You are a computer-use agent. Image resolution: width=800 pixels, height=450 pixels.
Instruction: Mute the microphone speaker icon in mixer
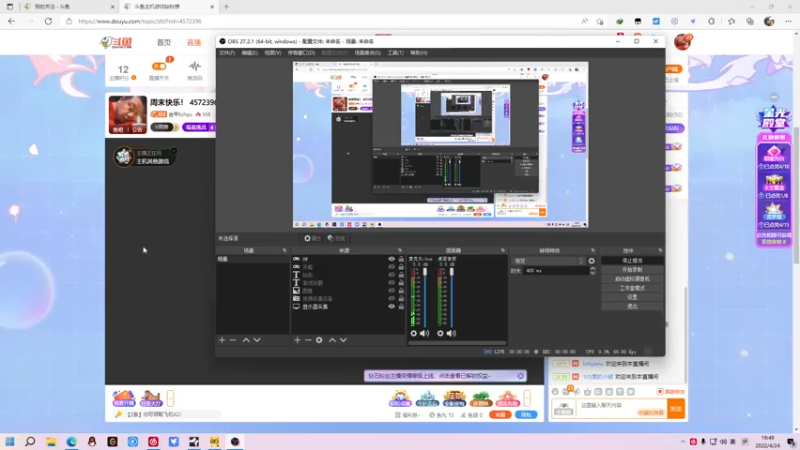coord(424,333)
